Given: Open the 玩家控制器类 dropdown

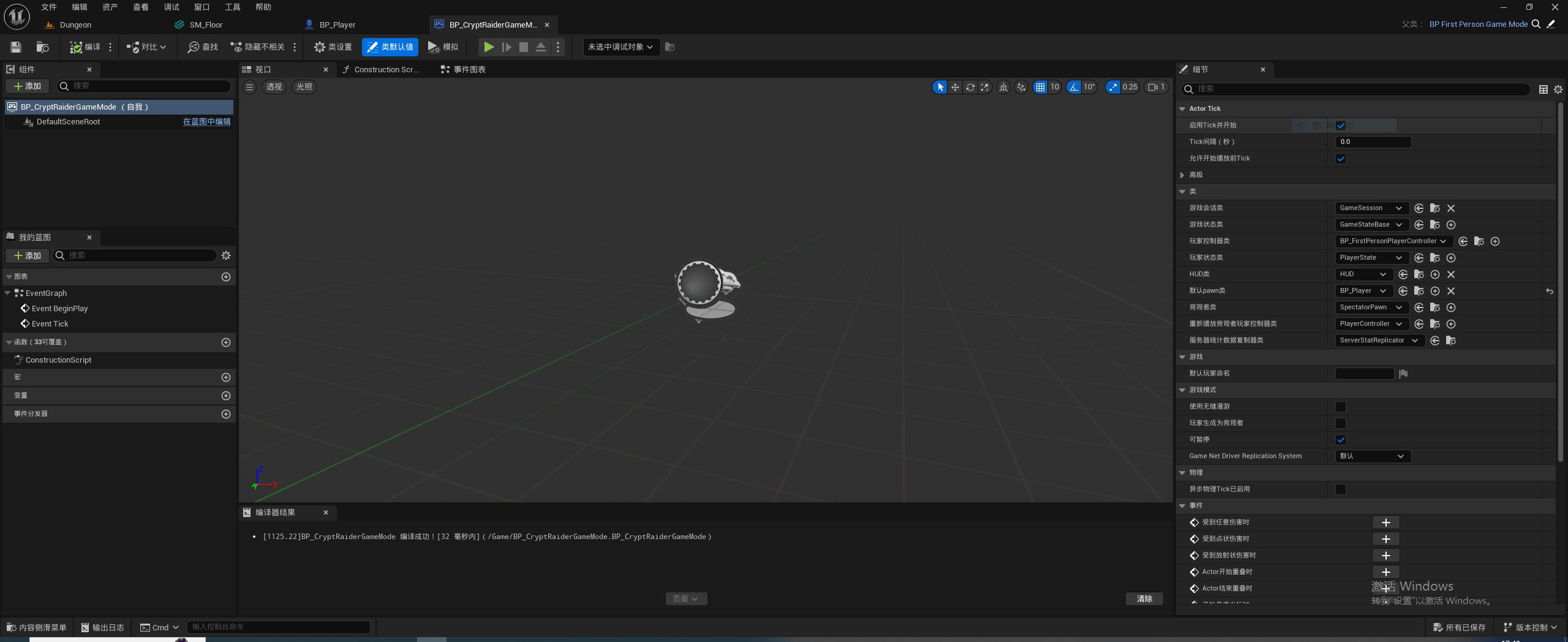Looking at the screenshot, I should pyautogui.click(x=1394, y=241).
